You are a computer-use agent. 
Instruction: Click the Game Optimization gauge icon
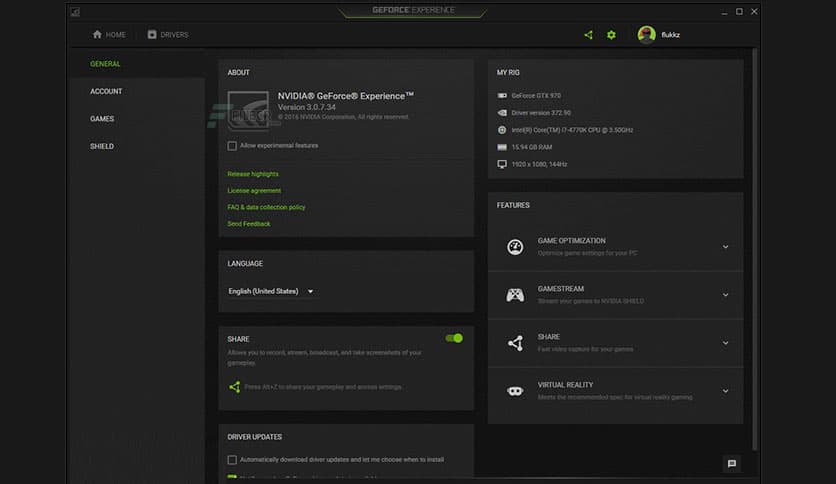pos(515,247)
